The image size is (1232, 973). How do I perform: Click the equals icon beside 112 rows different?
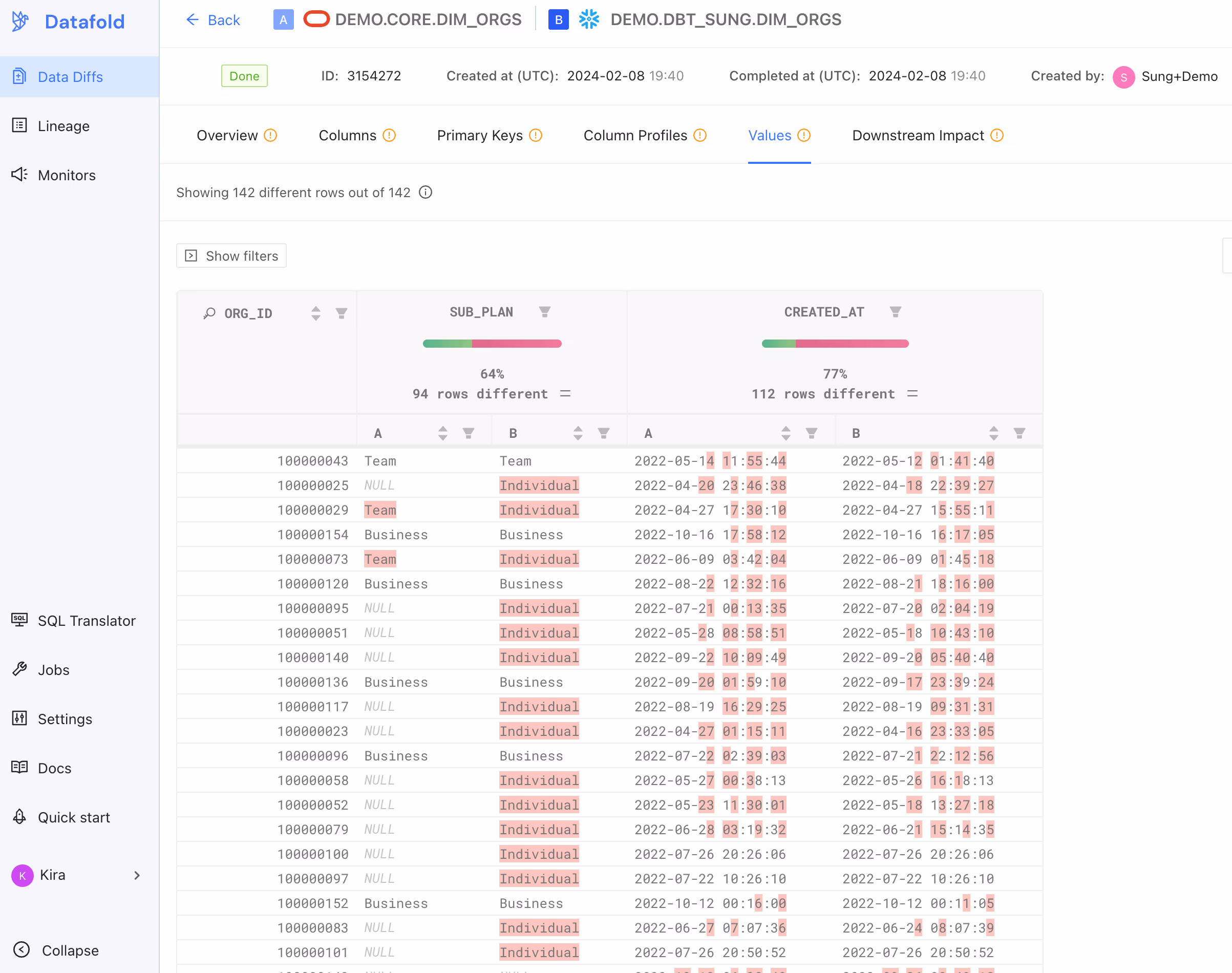pyautogui.click(x=912, y=394)
